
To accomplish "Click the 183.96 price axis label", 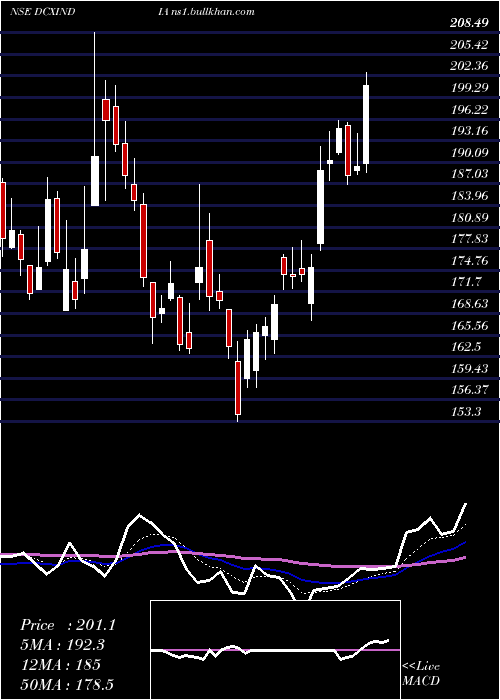I will click(x=469, y=196).
